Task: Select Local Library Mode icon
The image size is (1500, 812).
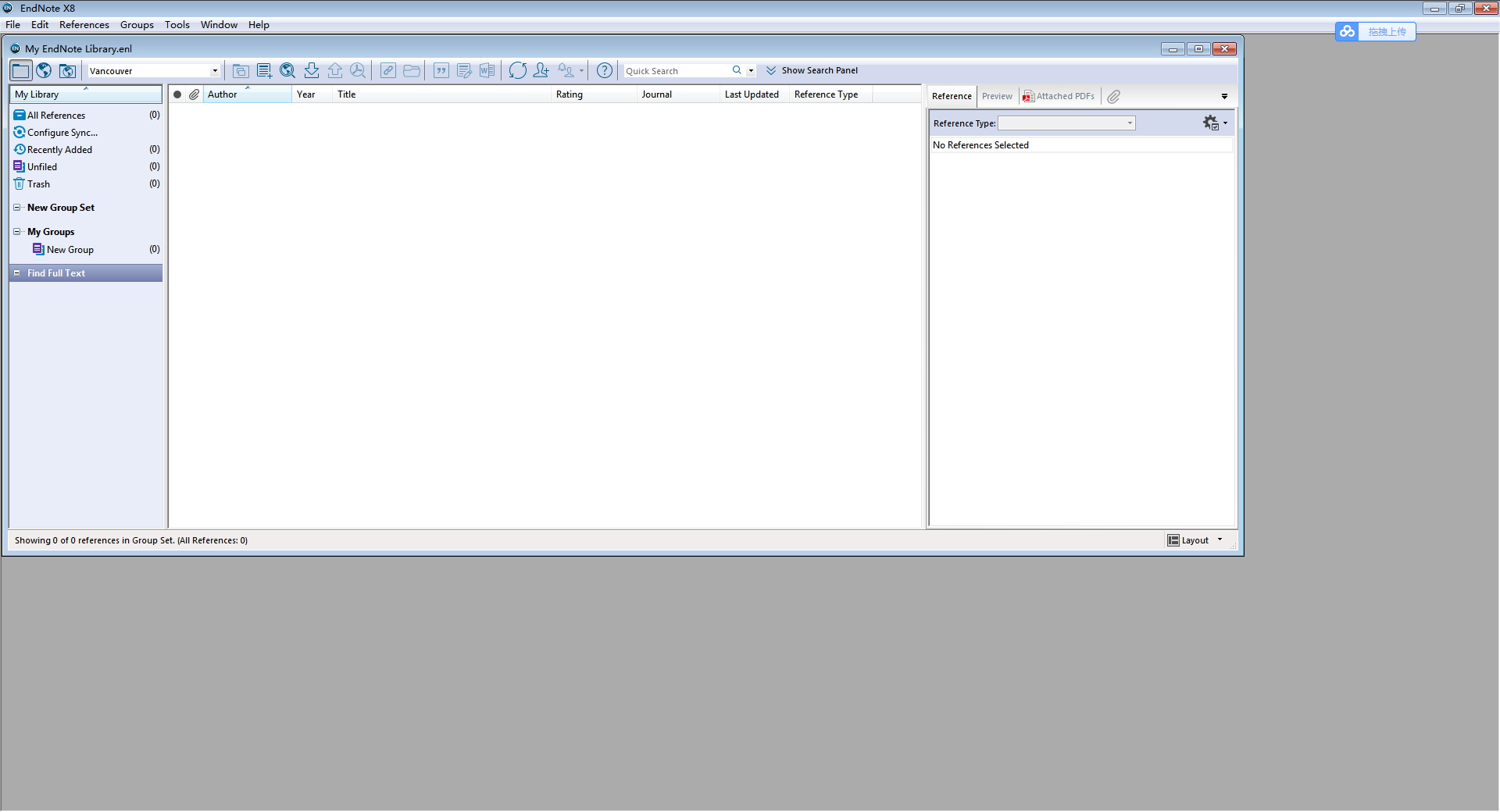Action: (20, 70)
